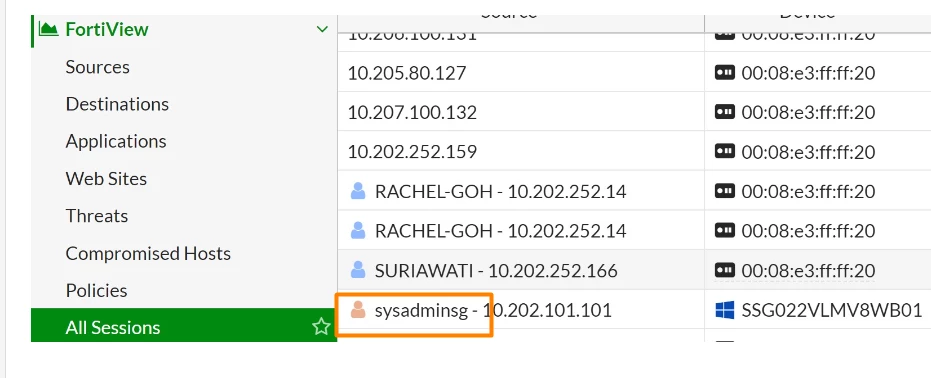Collapse the FortiView menu chevron
This screenshot has width=931, height=378.
point(322,29)
